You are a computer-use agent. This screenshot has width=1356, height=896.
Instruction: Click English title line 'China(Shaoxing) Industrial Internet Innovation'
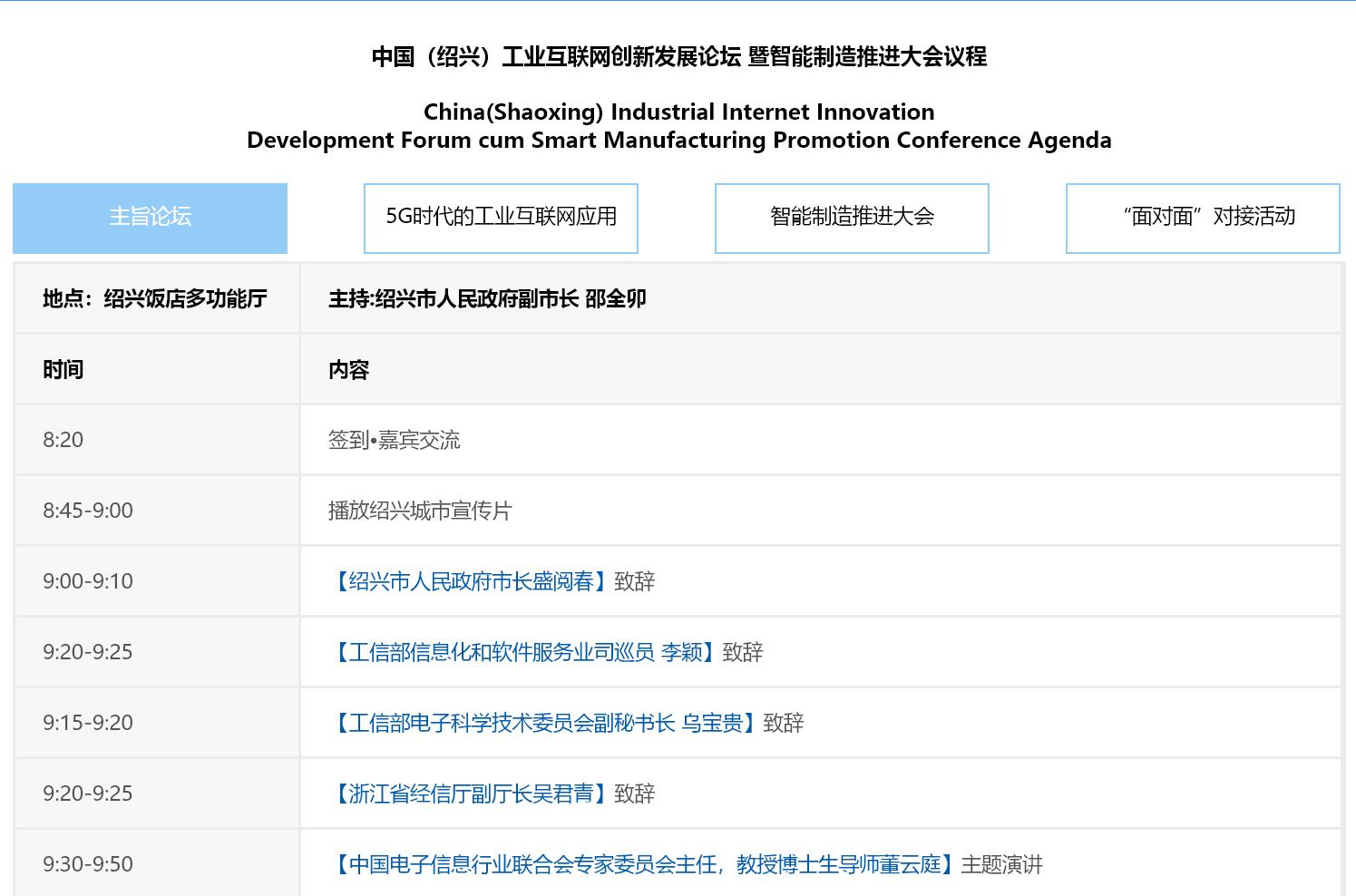pos(678,112)
